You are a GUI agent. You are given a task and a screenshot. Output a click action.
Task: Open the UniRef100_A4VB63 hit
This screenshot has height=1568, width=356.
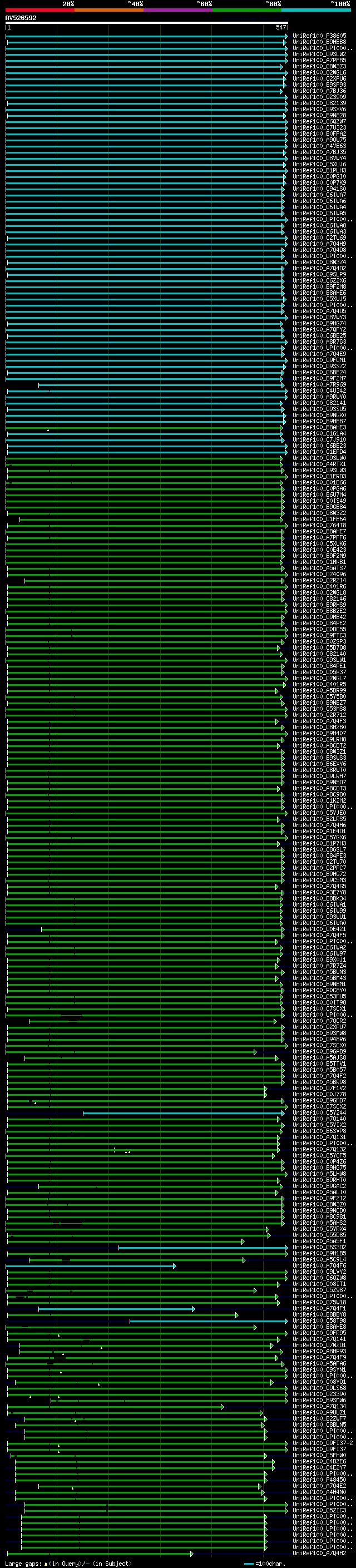pos(319,146)
